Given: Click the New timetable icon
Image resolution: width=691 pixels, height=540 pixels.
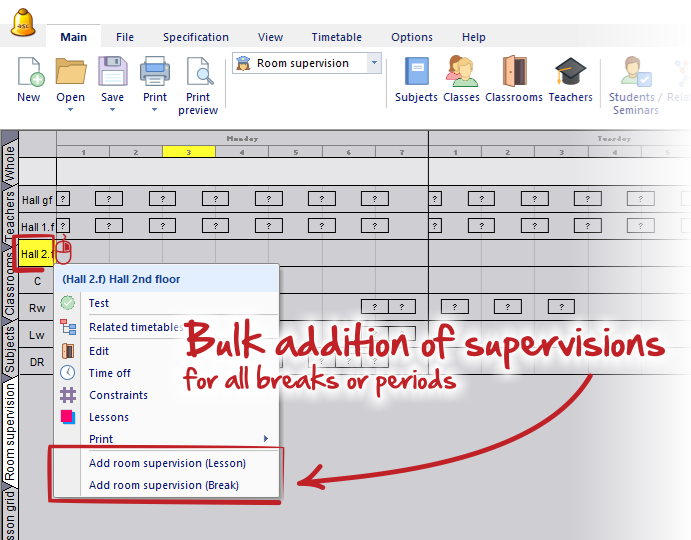Looking at the screenshot, I should [x=28, y=73].
